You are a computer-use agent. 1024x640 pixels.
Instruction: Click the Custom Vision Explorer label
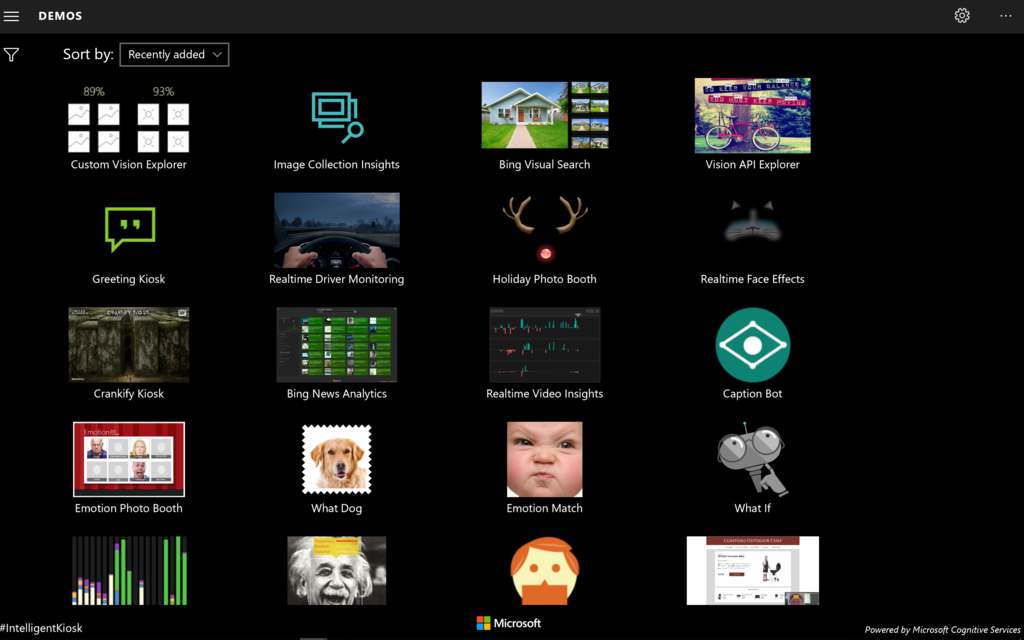(129, 165)
